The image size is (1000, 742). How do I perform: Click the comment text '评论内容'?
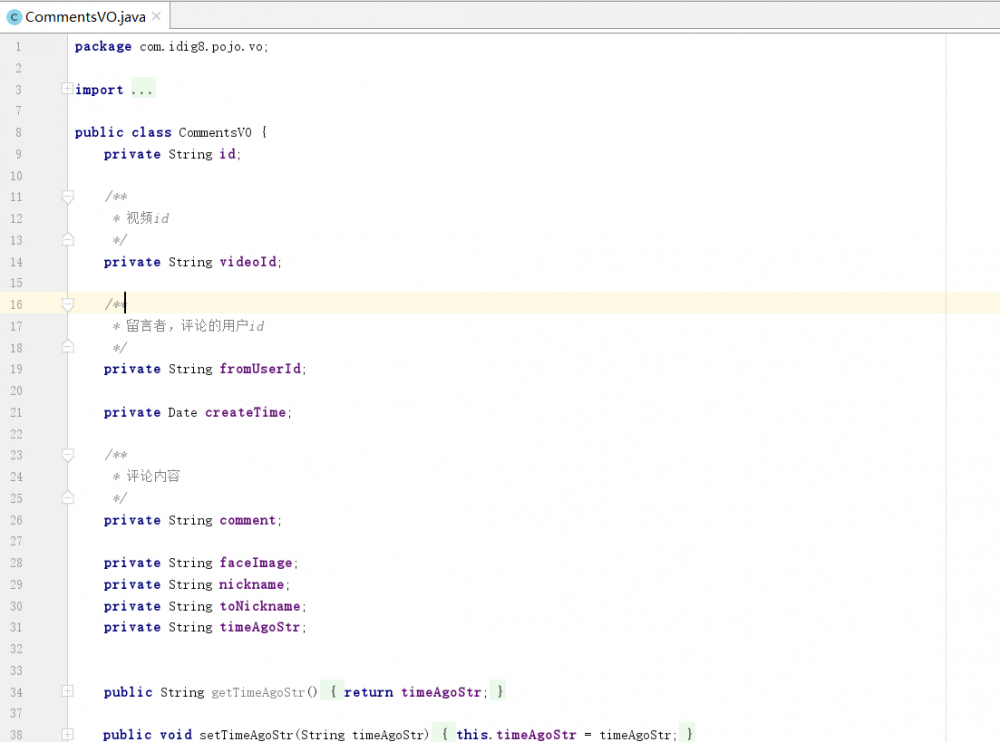click(x=153, y=476)
